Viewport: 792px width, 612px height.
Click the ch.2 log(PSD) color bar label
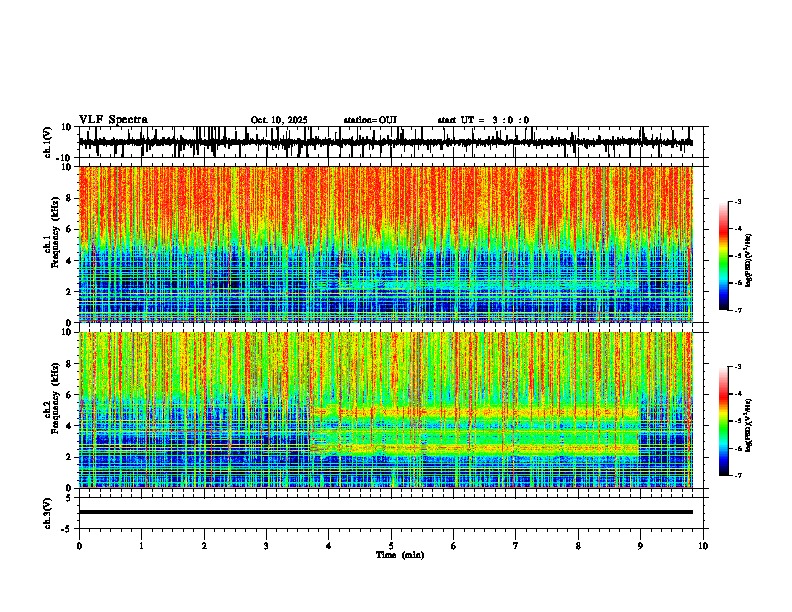749,425
